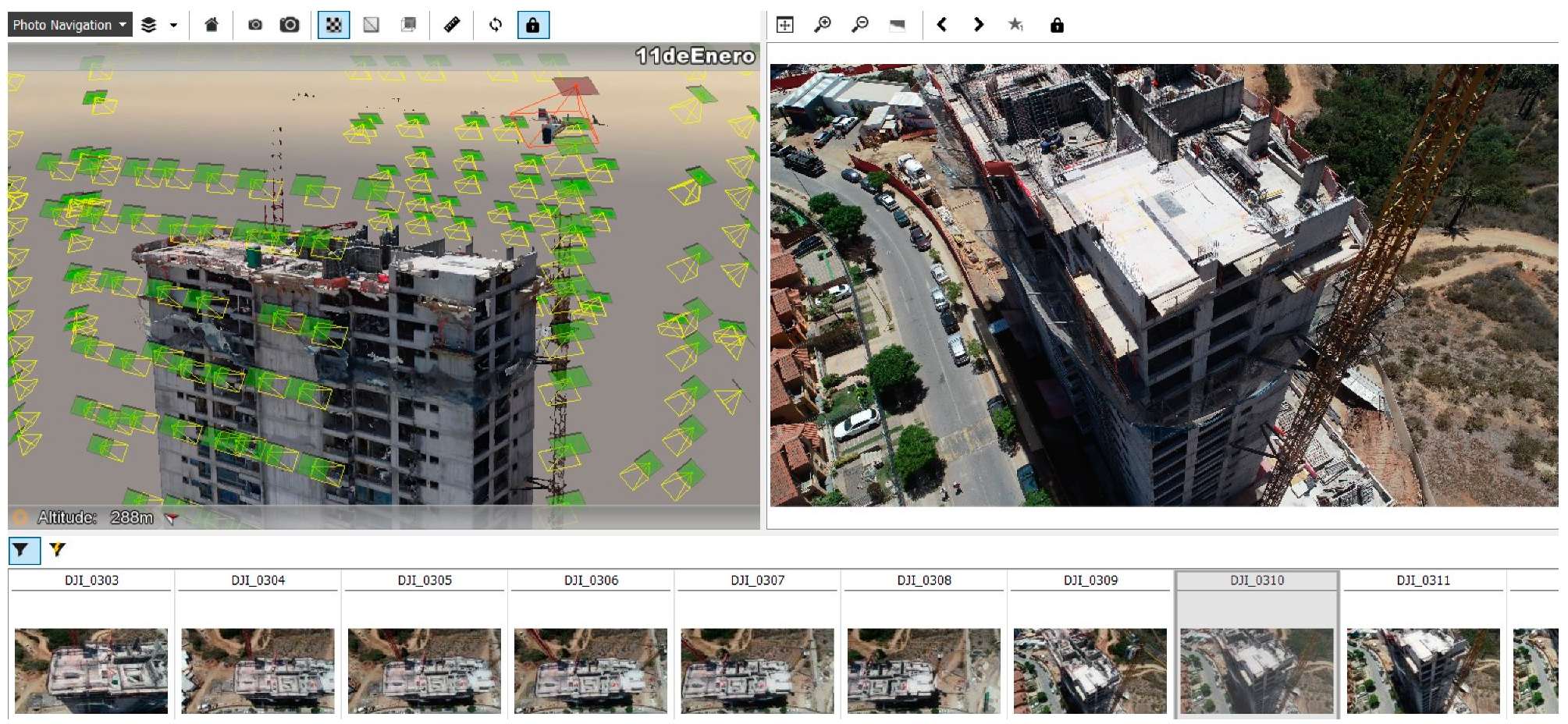Click the fit photo to window icon
Image resolution: width=1568 pixels, height=724 pixels.
click(785, 25)
